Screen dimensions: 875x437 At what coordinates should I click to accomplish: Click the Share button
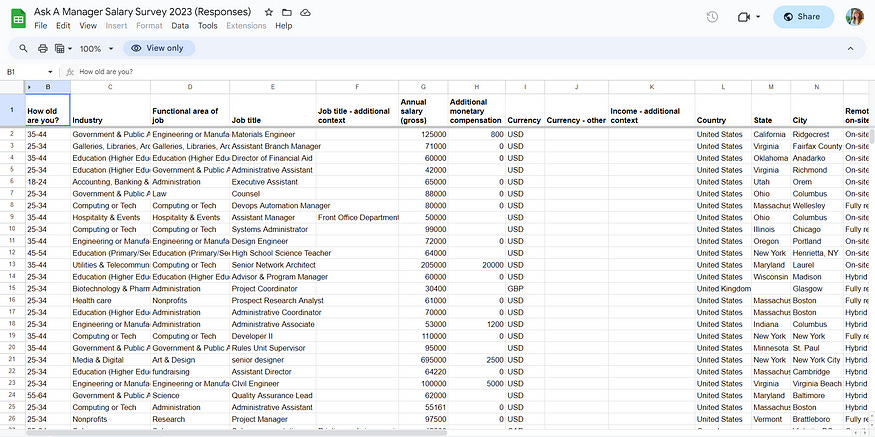pyautogui.click(x=803, y=17)
